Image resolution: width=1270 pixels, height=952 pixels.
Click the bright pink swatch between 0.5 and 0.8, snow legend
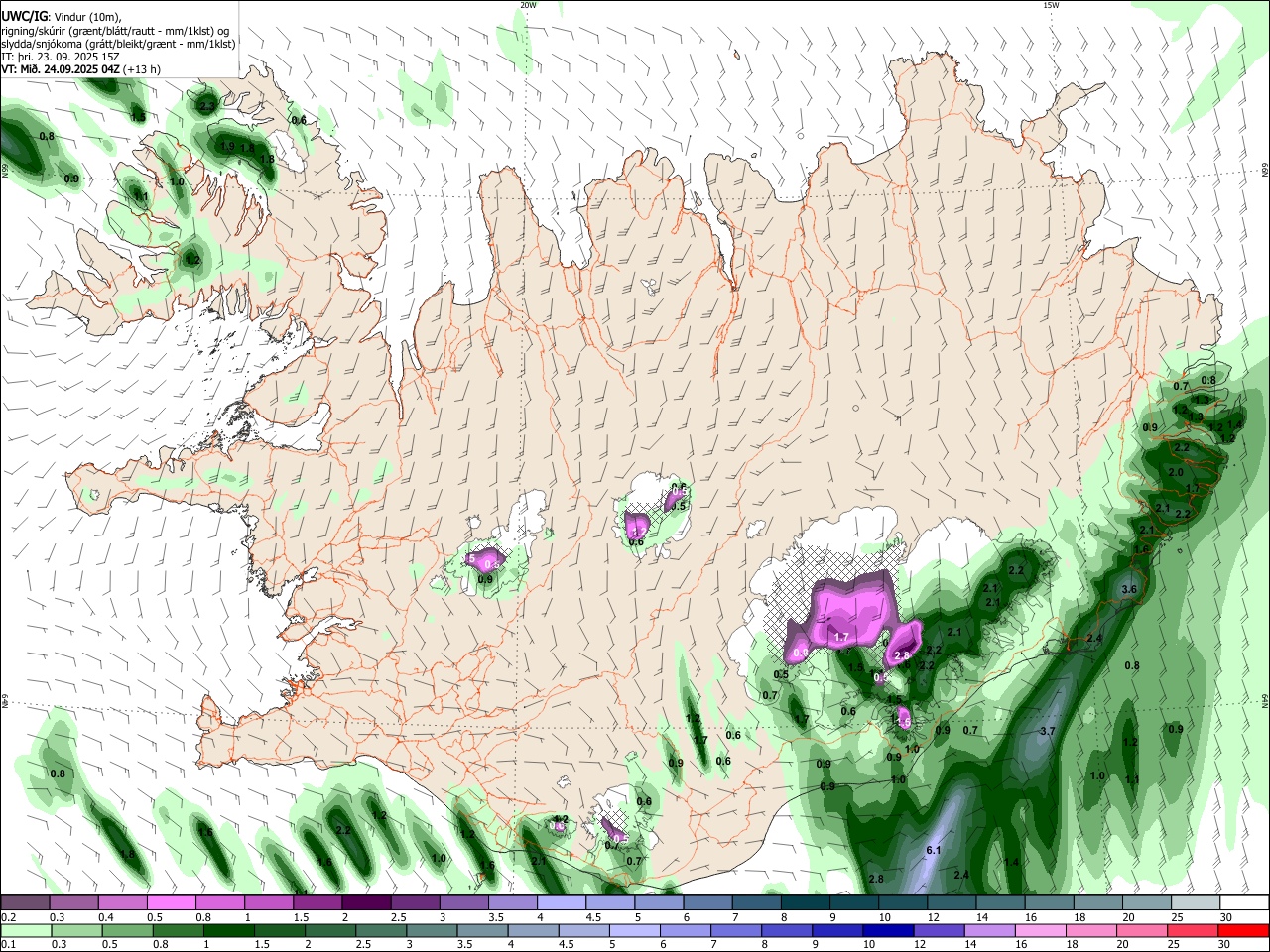coord(172,902)
